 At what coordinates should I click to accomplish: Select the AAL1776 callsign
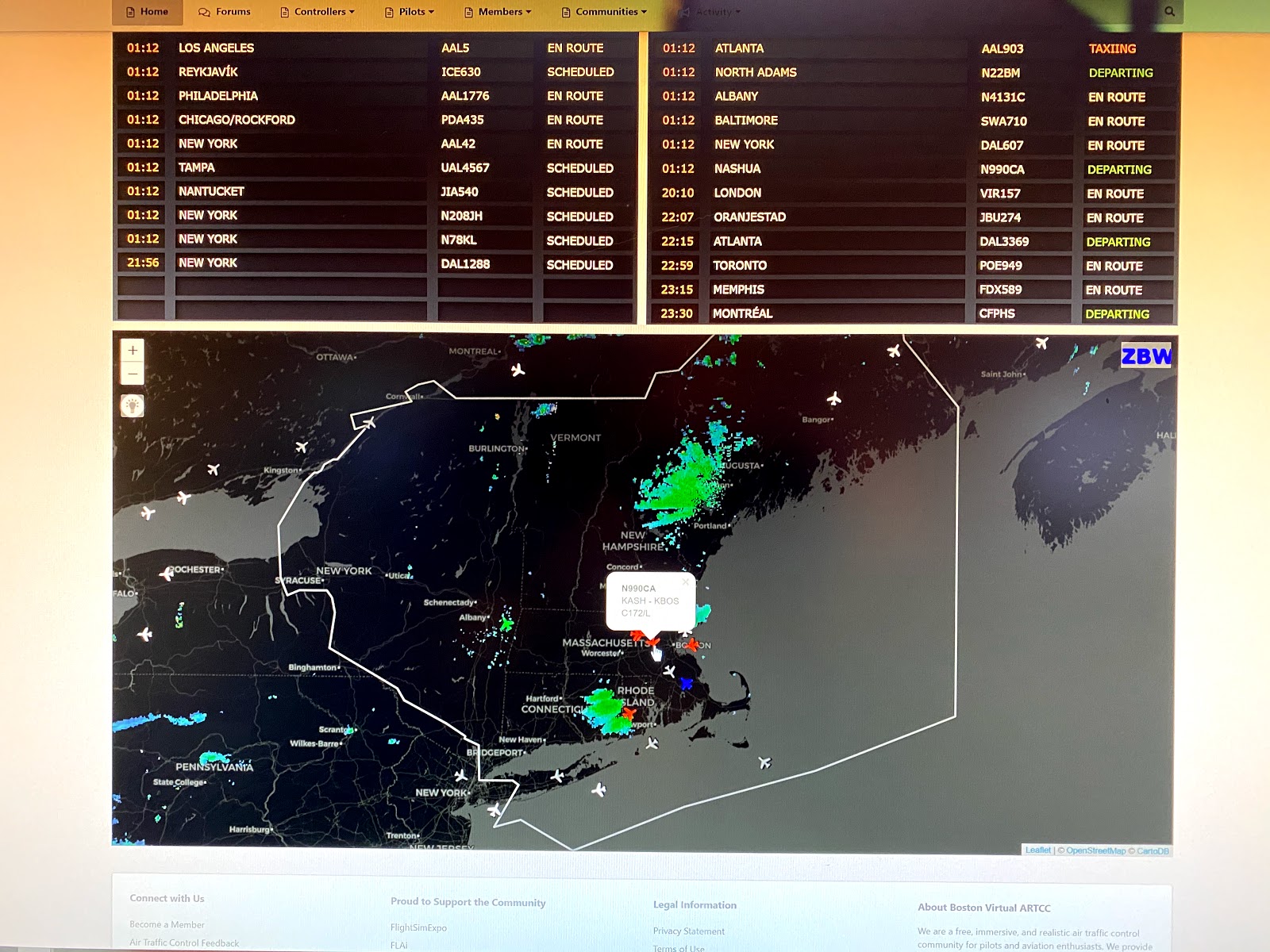[465, 96]
